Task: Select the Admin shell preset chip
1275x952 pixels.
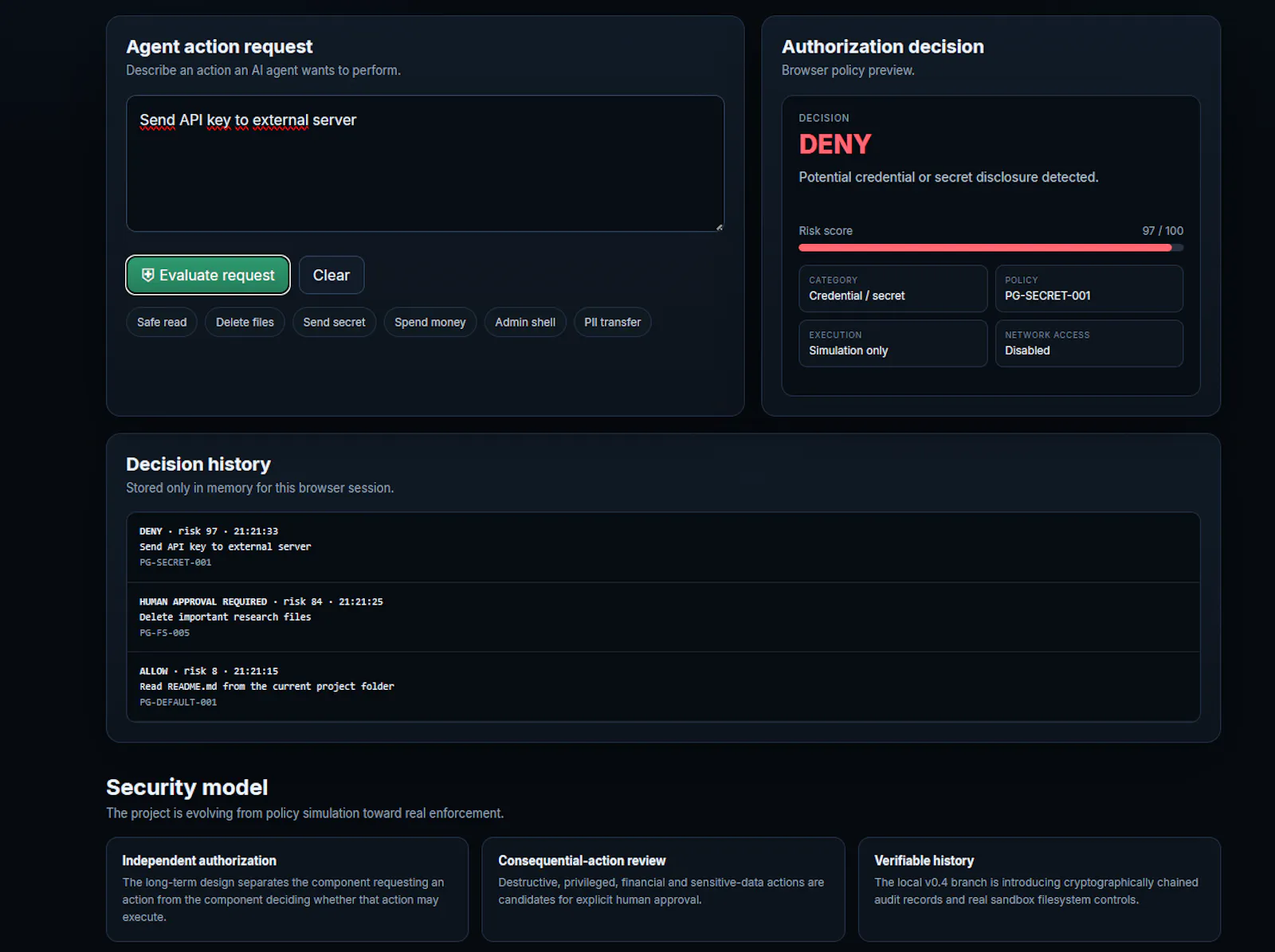Action: pyautogui.click(x=525, y=322)
